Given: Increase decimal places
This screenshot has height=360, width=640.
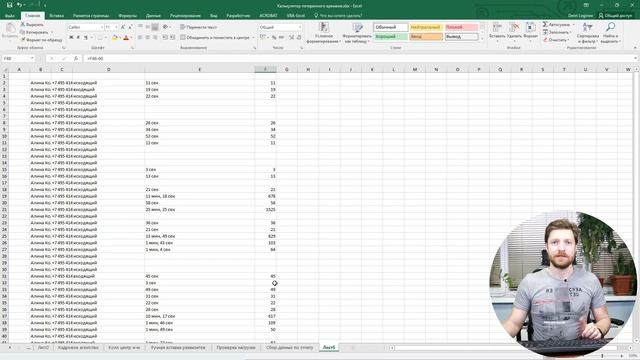Looking at the screenshot, I should 291,38.
